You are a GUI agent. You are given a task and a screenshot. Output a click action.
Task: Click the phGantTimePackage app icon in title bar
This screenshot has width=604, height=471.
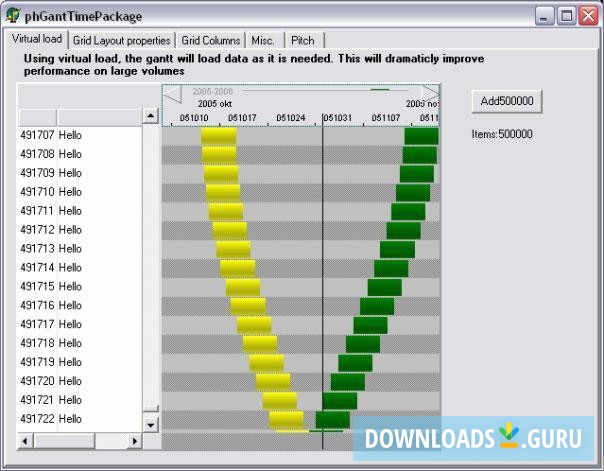(x=13, y=16)
